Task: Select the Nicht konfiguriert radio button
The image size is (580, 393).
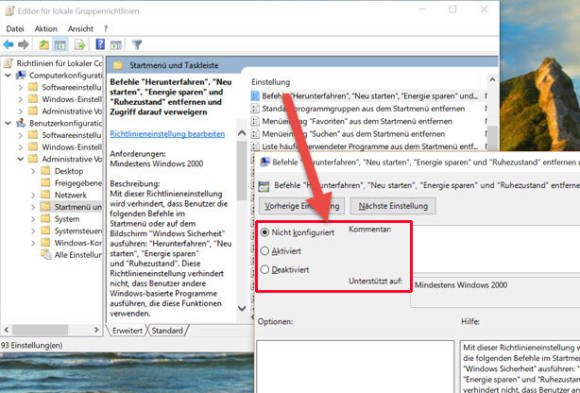Action: pyautogui.click(x=264, y=232)
